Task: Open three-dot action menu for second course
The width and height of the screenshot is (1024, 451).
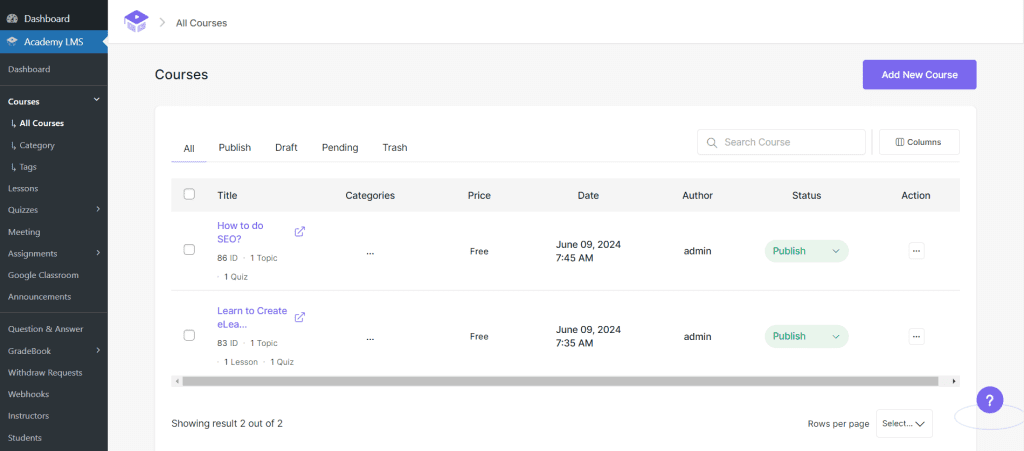Action: coord(916,336)
